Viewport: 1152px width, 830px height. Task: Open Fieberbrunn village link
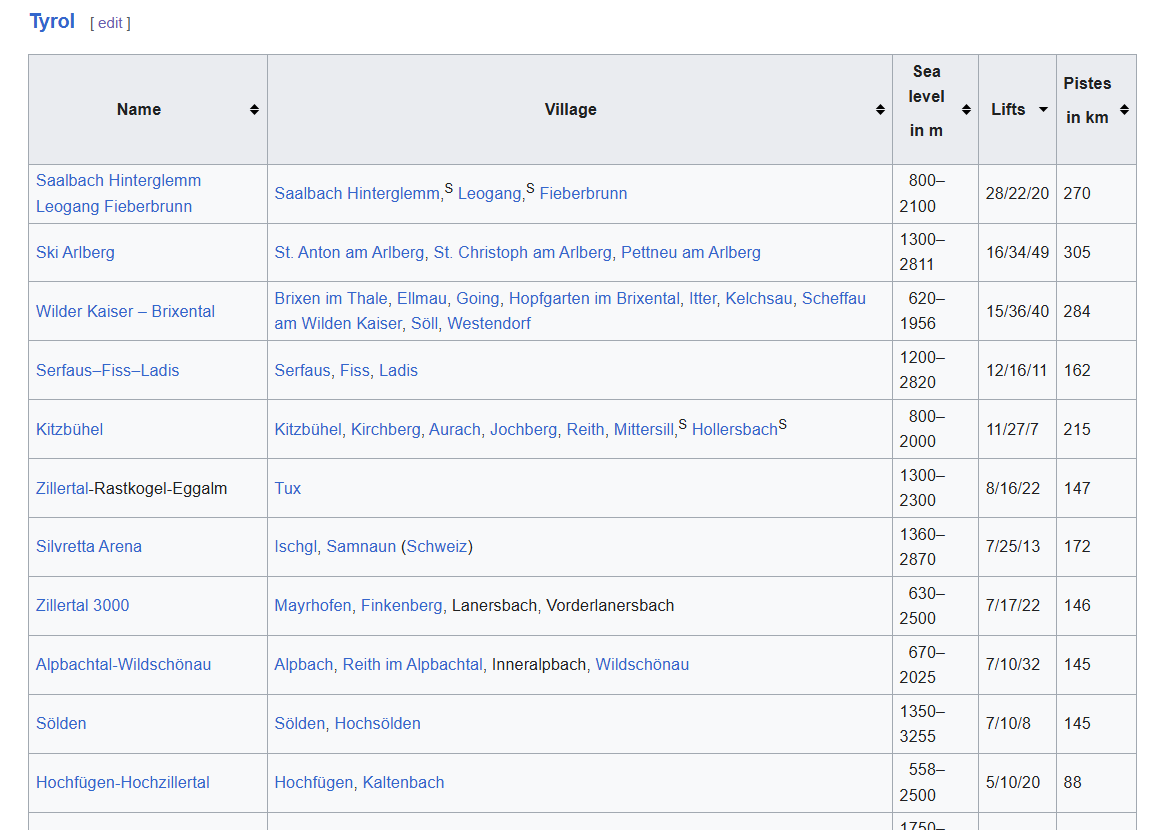pyautogui.click(x=583, y=193)
